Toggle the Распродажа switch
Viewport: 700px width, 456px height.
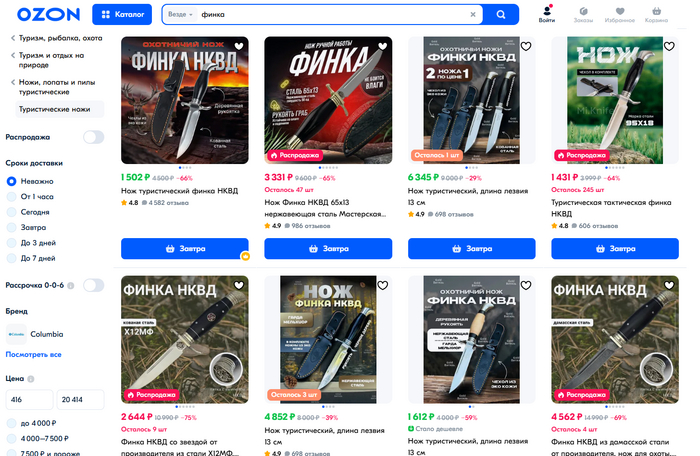coord(93,137)
